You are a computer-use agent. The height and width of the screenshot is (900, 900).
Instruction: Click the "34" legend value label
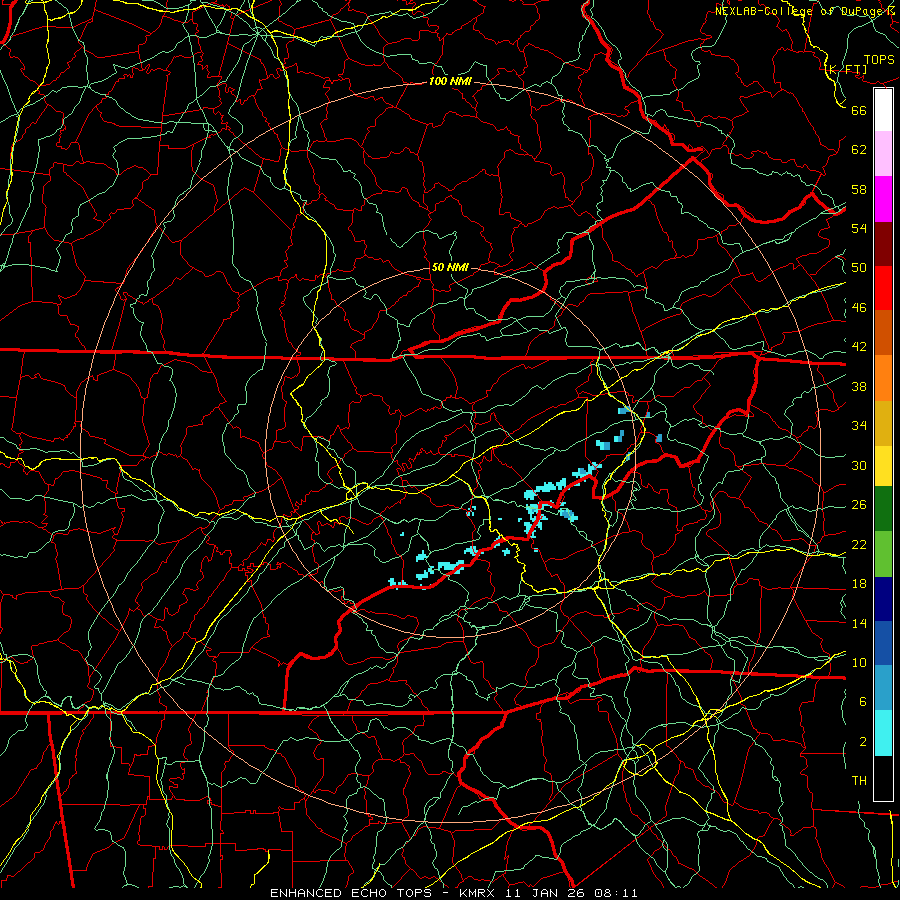click(859, 425)
